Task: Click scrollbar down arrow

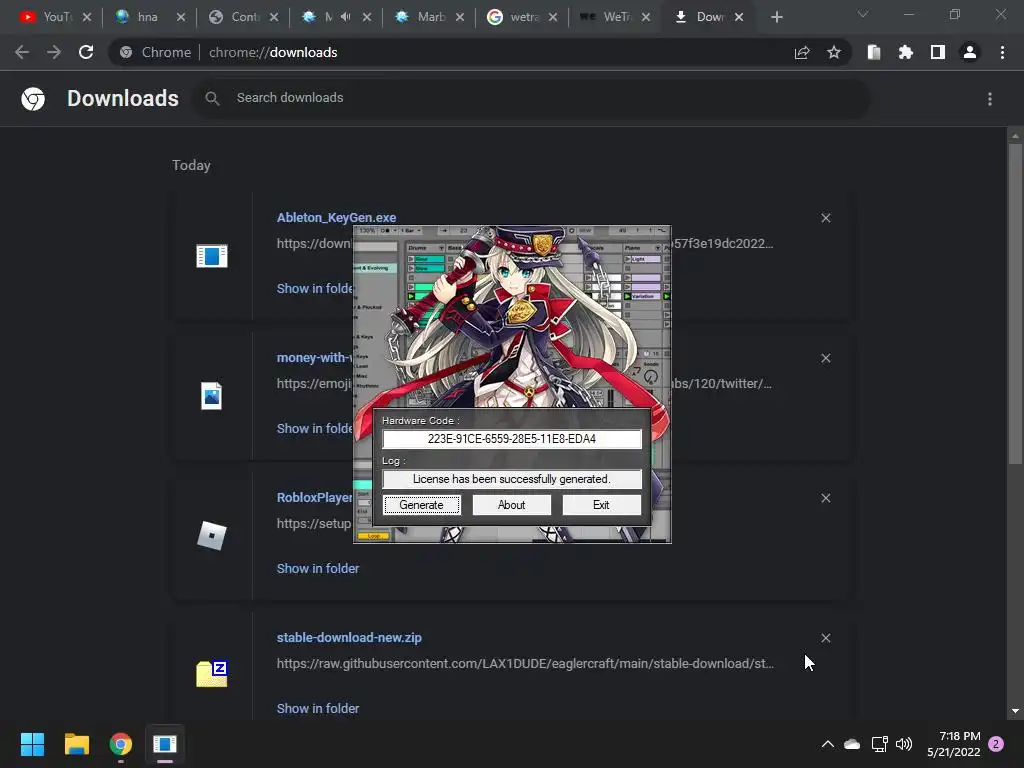Action: (x=1014, y=711)
